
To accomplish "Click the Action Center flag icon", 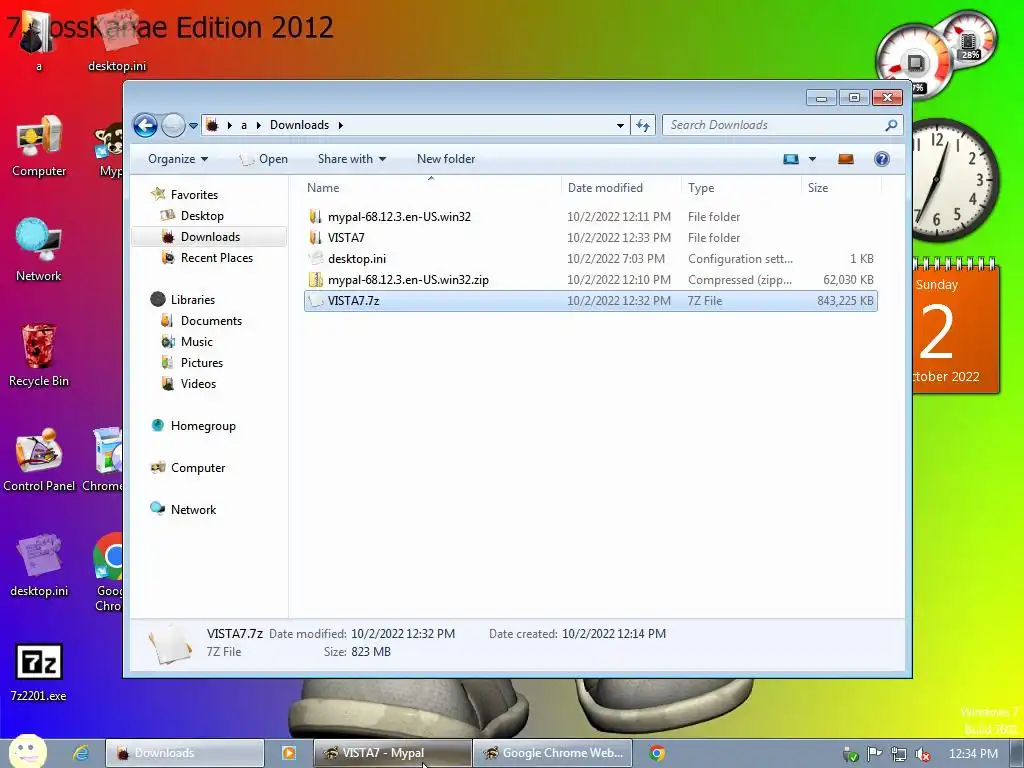I will pyautogui.click(x=874, y=754).
